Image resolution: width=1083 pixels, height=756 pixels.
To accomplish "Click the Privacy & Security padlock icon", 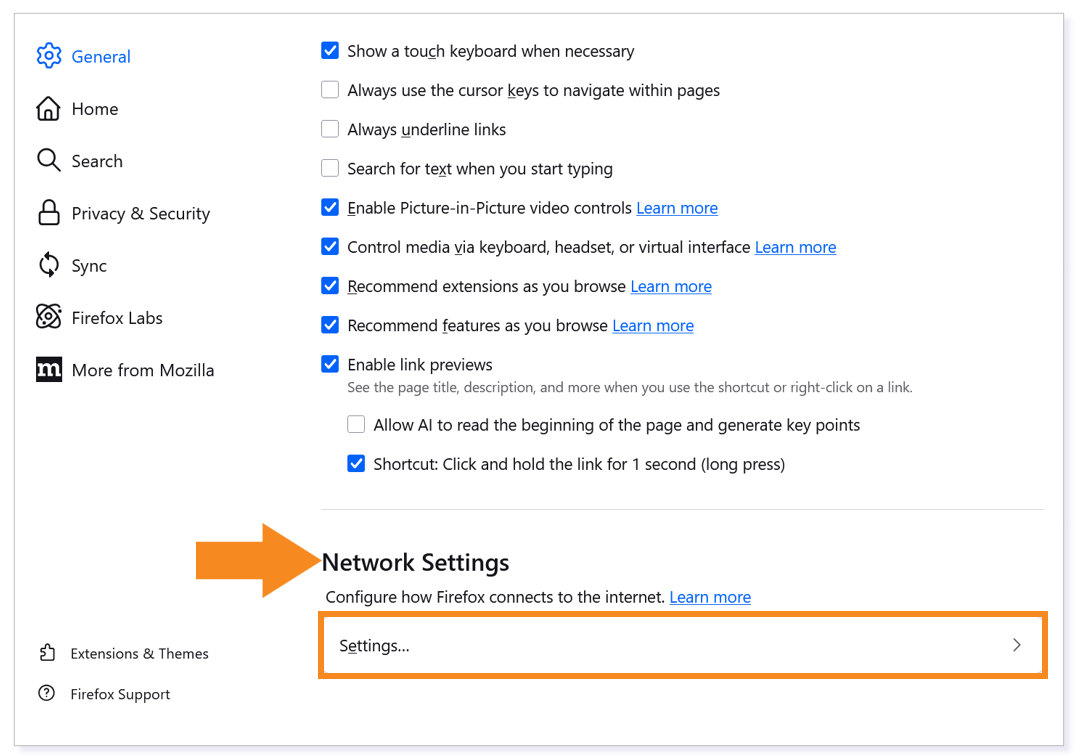I will 48,213.
